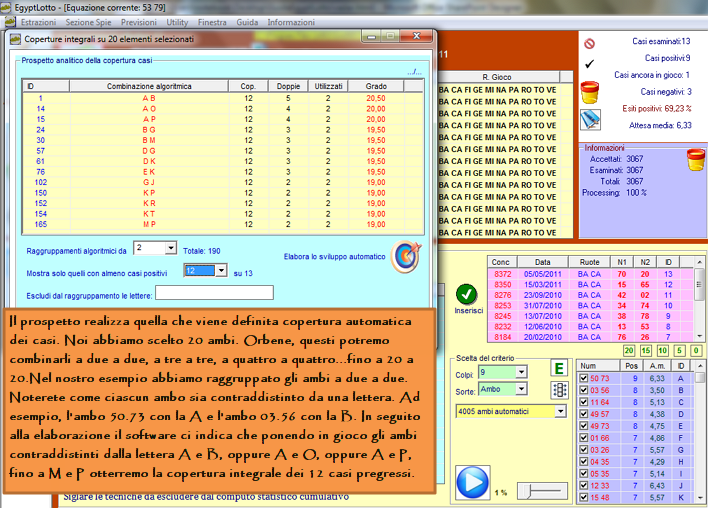Click the blue book icon near Attesa media

590,120
